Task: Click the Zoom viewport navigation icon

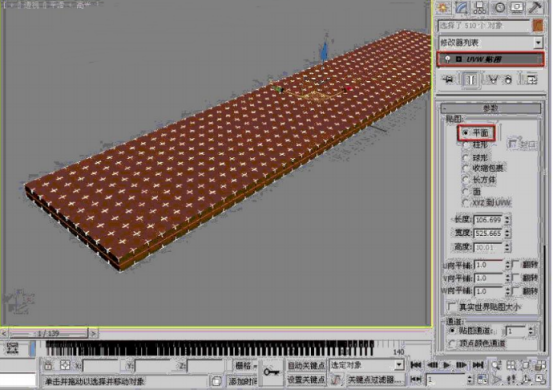Action: pyautogui.click(x=496, y=365)
